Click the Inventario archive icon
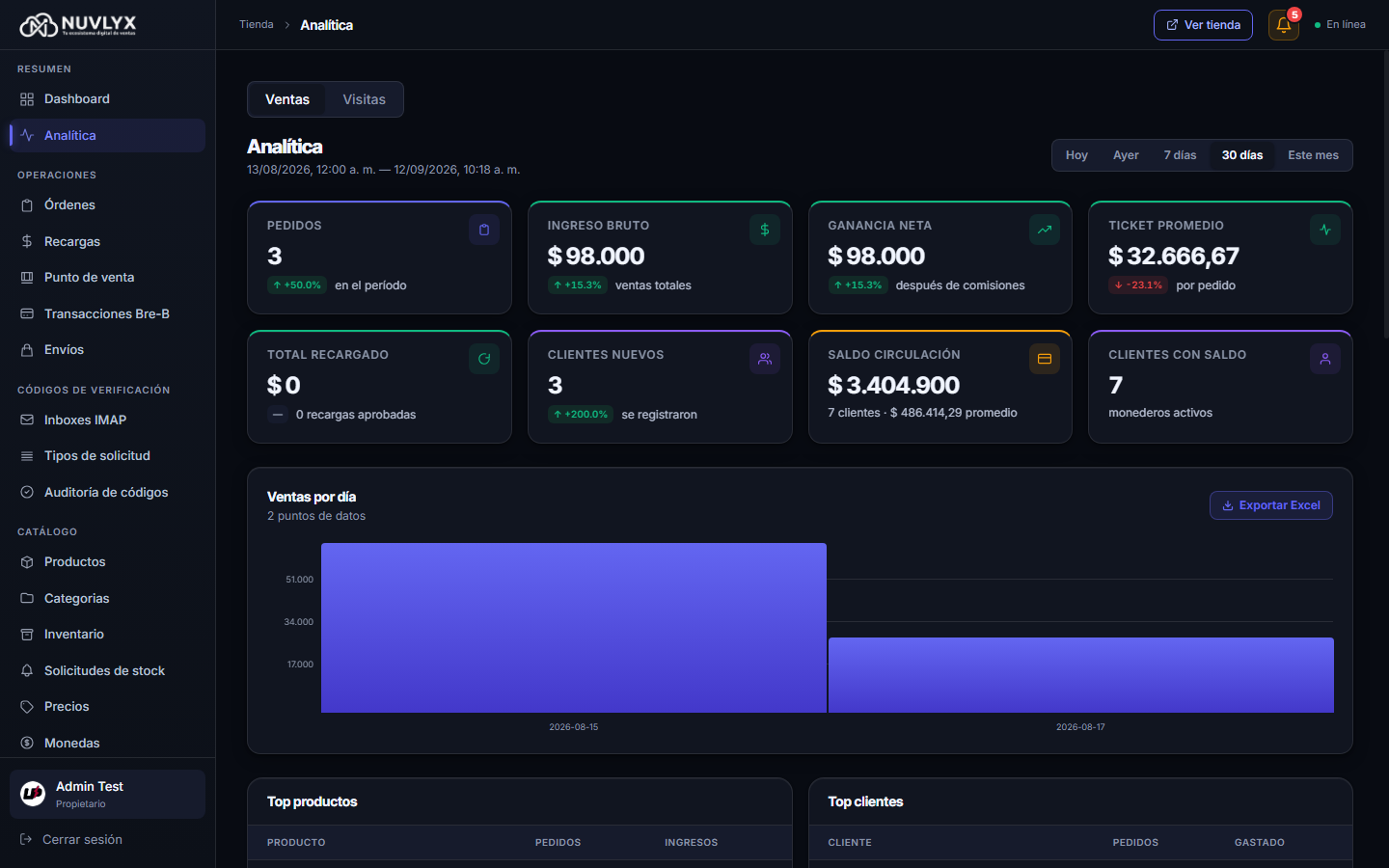1389x868 pixels. click(x=27, y=635)
